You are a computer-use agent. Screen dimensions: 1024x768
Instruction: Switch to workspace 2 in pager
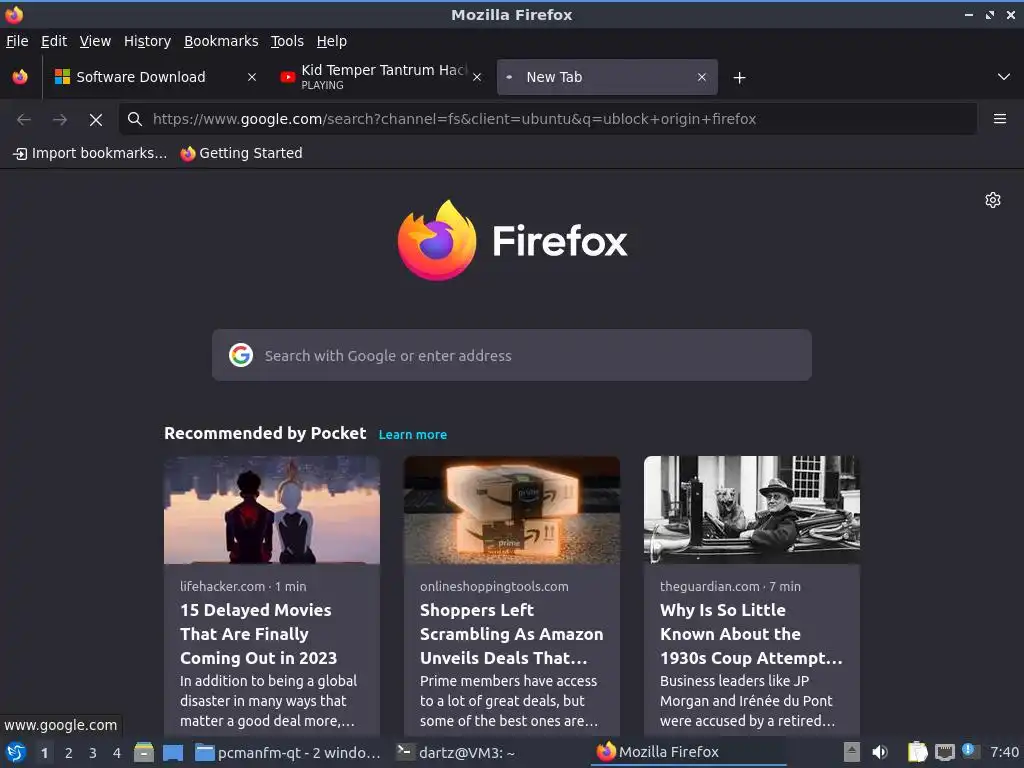coord(69,753)
